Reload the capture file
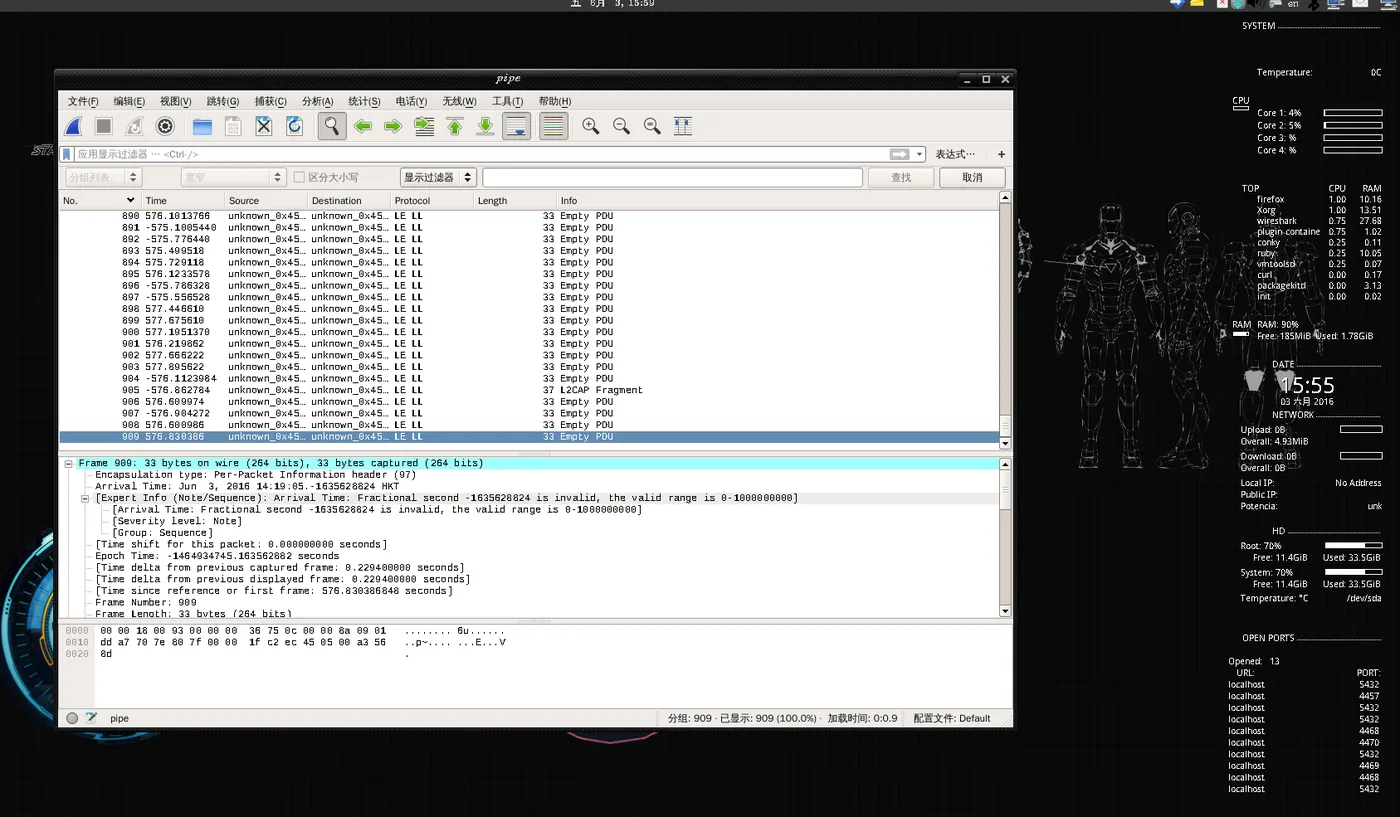1400x817 pixels. click(294, 127)
